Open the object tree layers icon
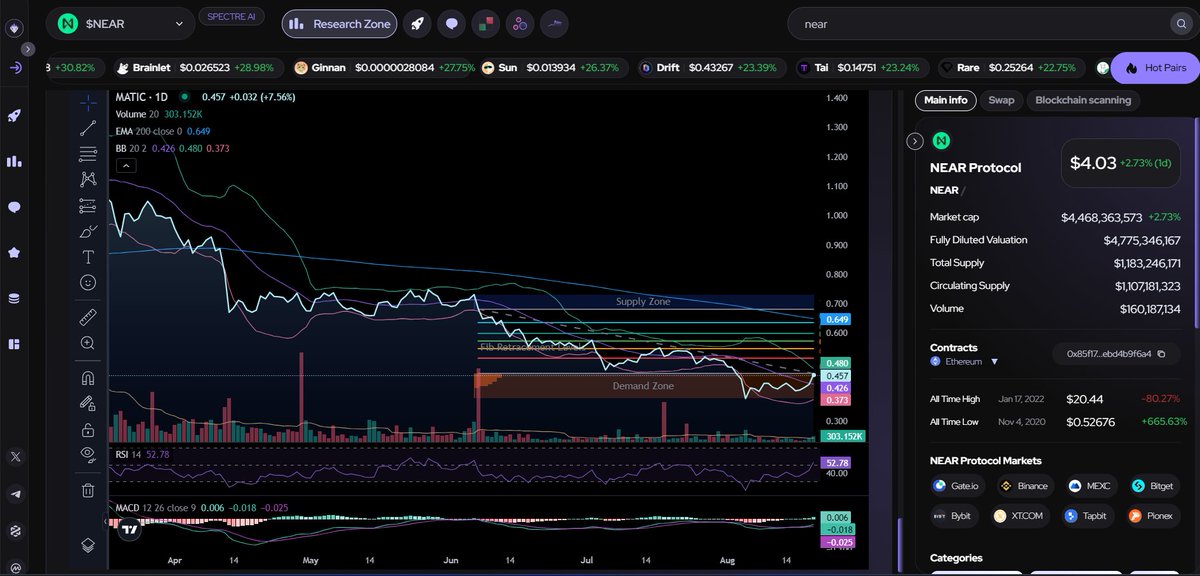Screen dimensions: 1200x576 (88, 545)
